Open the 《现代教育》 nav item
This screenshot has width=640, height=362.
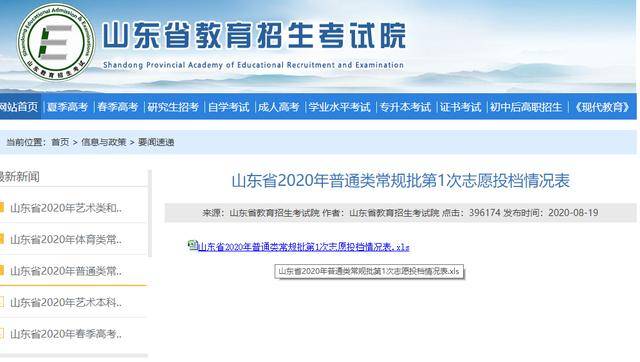[602, 107]
